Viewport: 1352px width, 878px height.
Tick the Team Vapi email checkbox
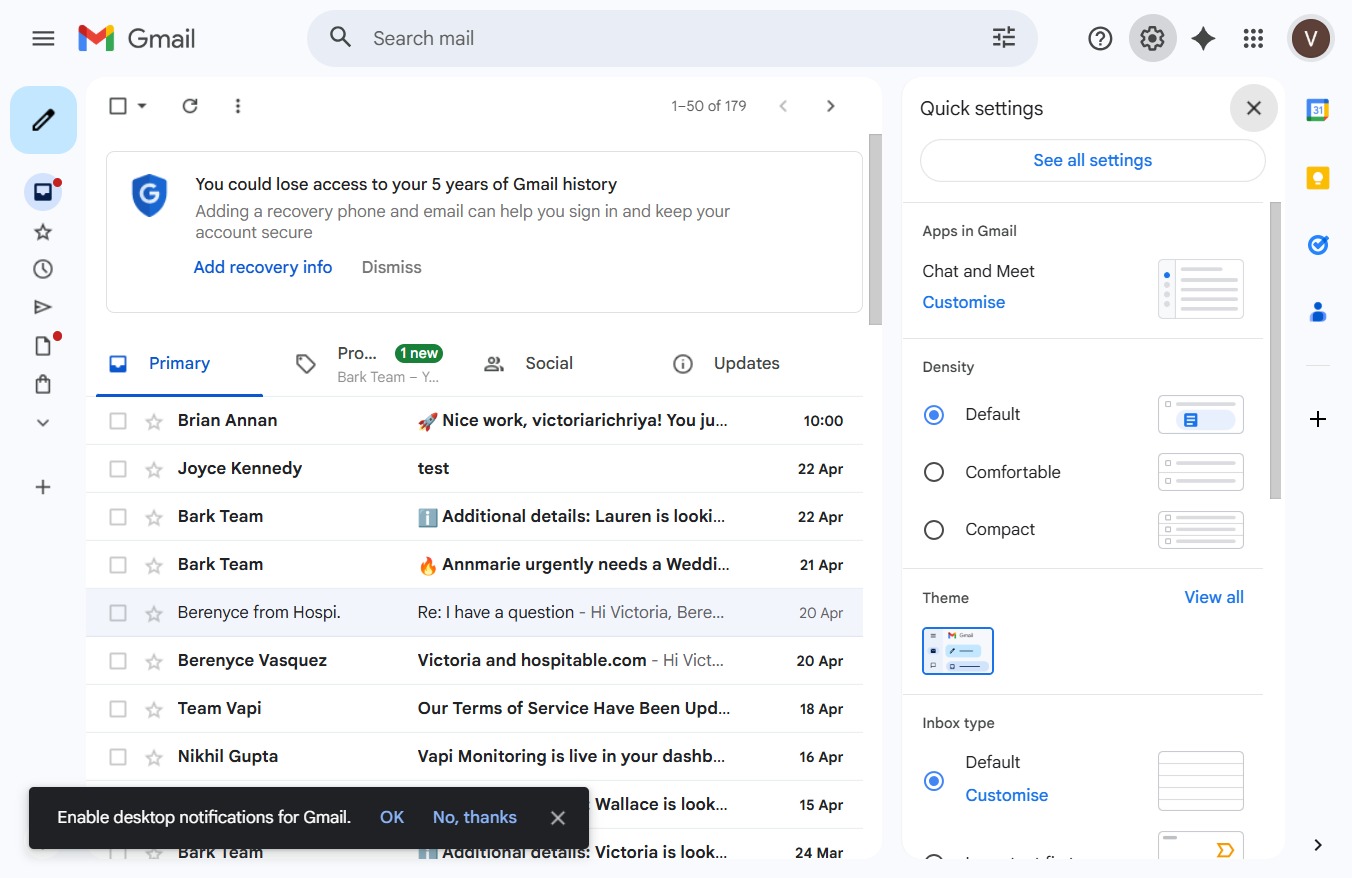(118, 709)
